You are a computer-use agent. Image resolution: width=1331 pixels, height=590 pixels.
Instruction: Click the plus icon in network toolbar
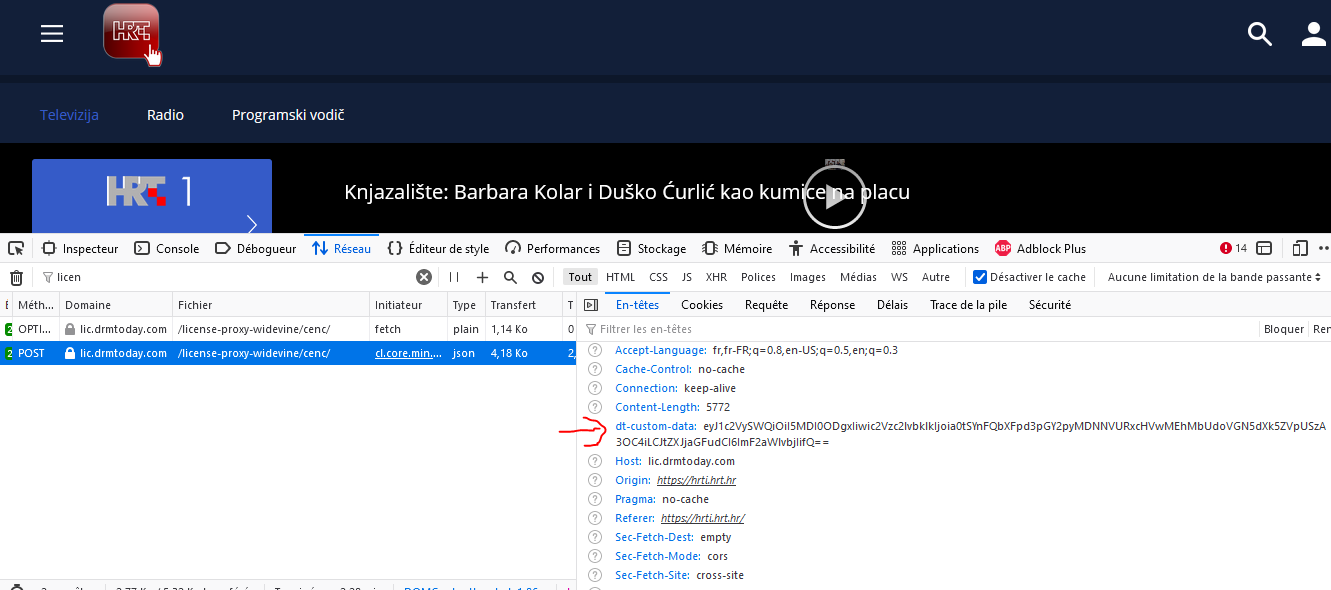[x=482, y=277]
